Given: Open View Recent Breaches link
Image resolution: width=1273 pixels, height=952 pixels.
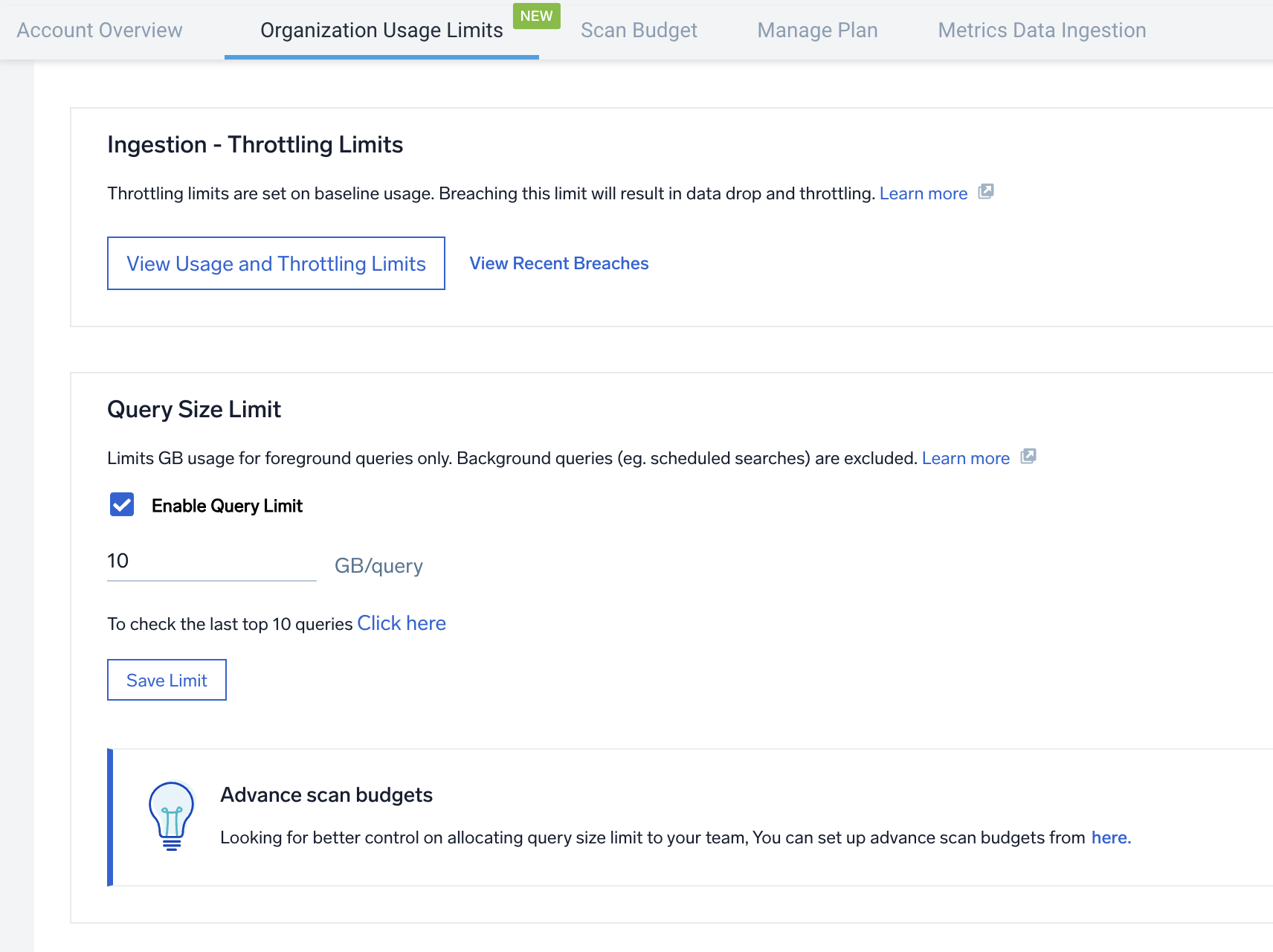Looking at the screenshot, I should tap(559, 263).
